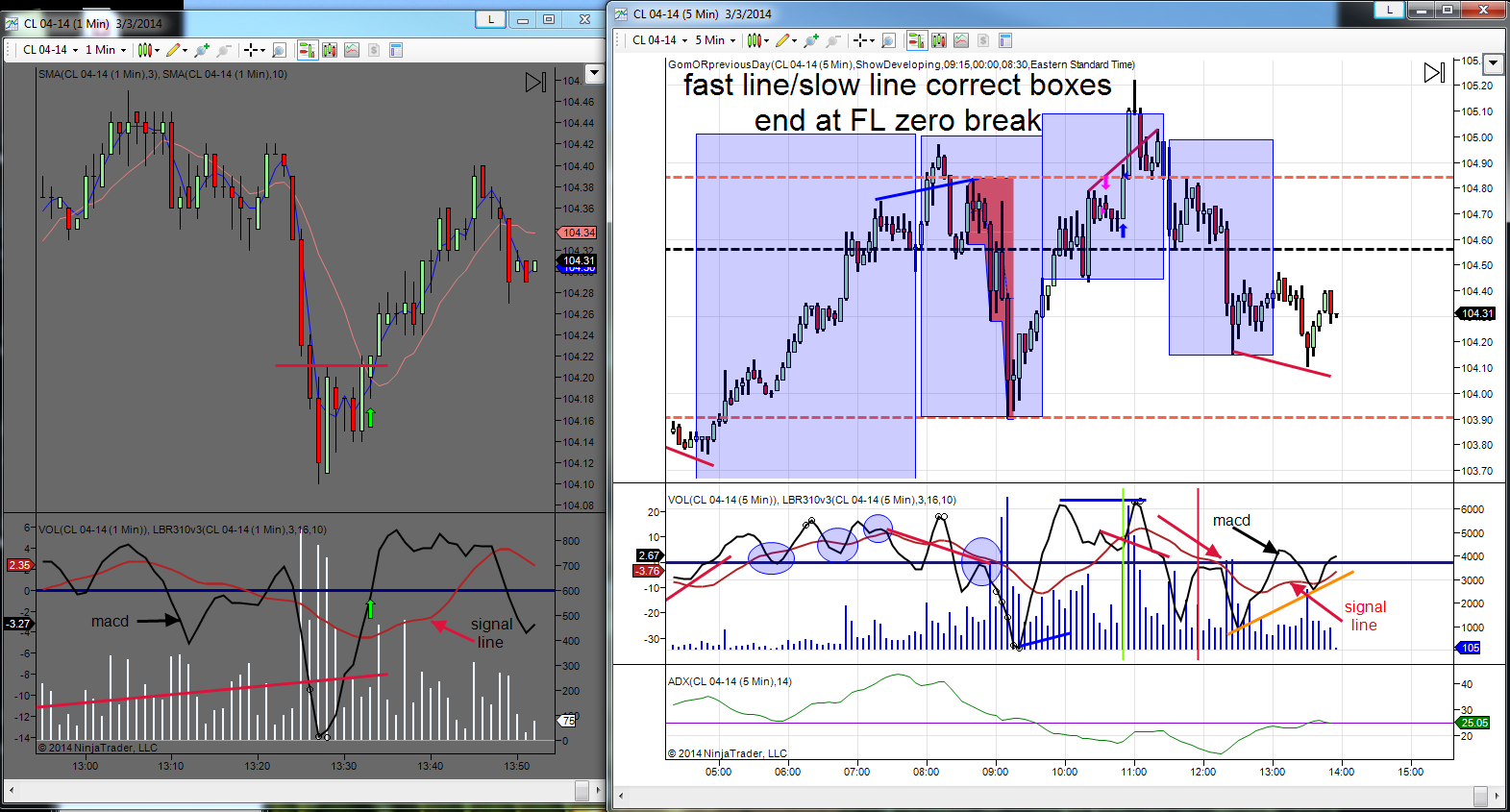
Task: Open the crosshair cursor menu in the 5 Min window
Action: point(863,40)
